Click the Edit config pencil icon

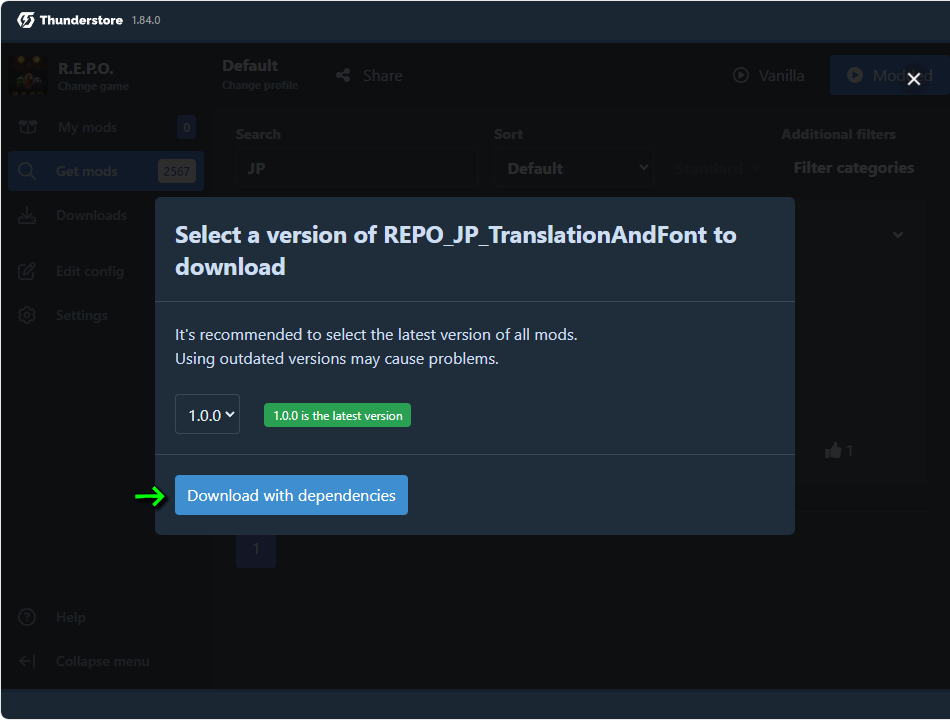pyautogui.click(x=28, y=271)
